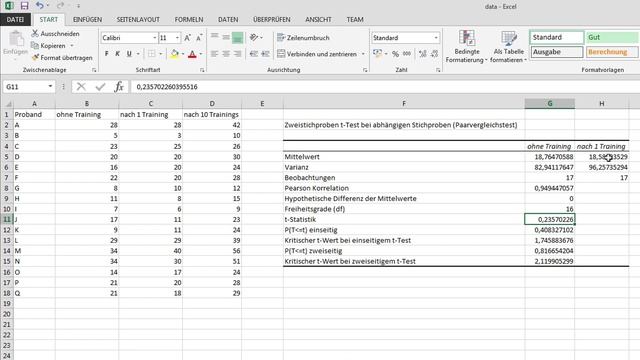This screenshot has width=640, height=360.
Task: Apply the Gut cell style
Action: pyautogui.click(x=611, y=37)
